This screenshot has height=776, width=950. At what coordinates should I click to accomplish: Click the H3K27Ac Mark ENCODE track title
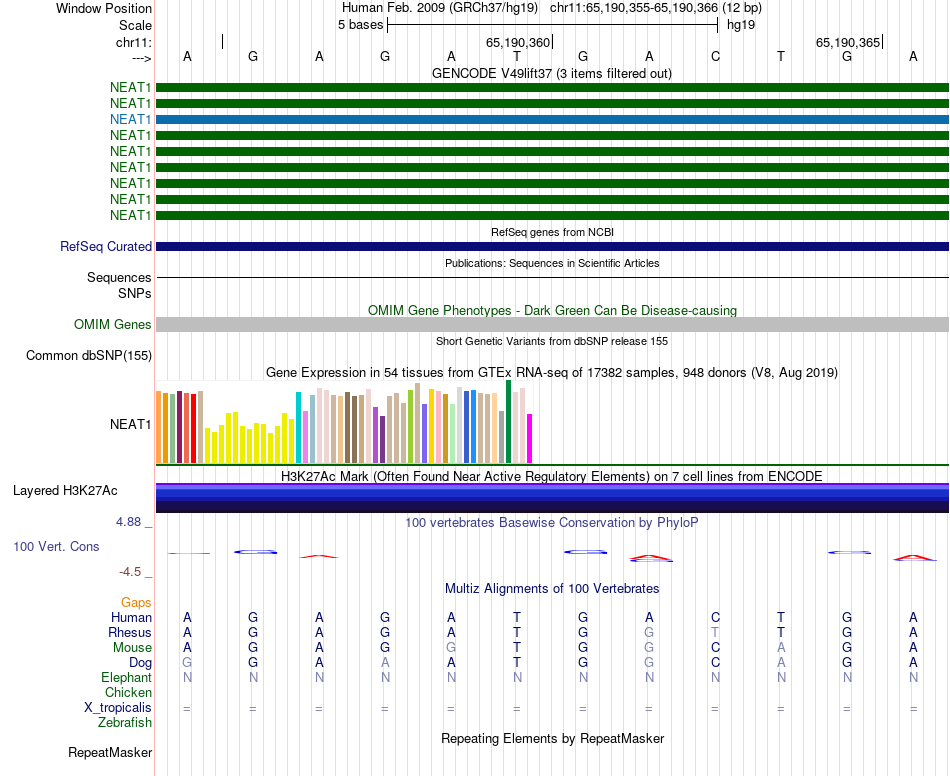[552, 477]
